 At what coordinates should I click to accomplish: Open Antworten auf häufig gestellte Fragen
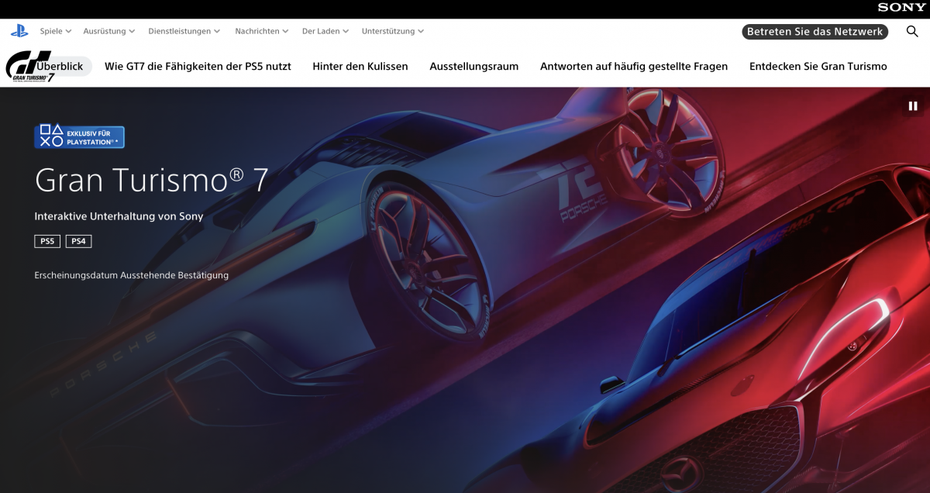(633, 66)
